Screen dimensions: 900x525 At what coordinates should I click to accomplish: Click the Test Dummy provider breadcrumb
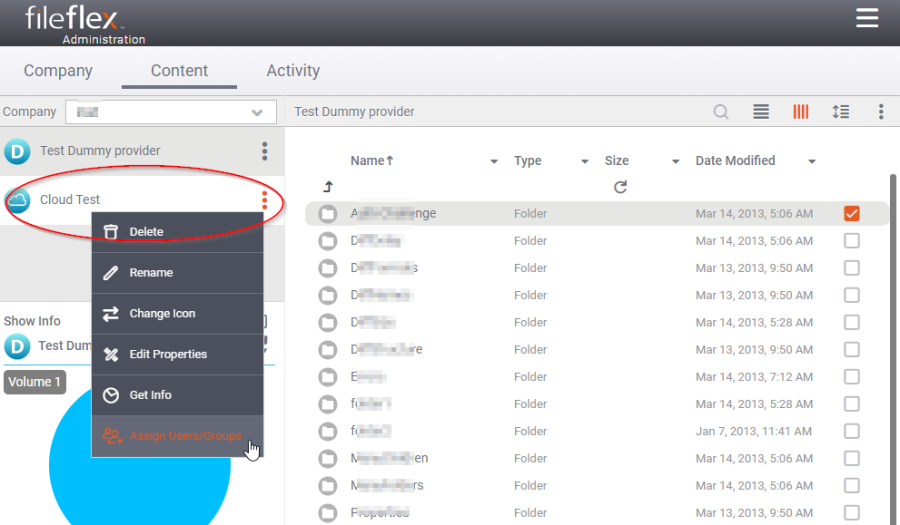[354, 112]
